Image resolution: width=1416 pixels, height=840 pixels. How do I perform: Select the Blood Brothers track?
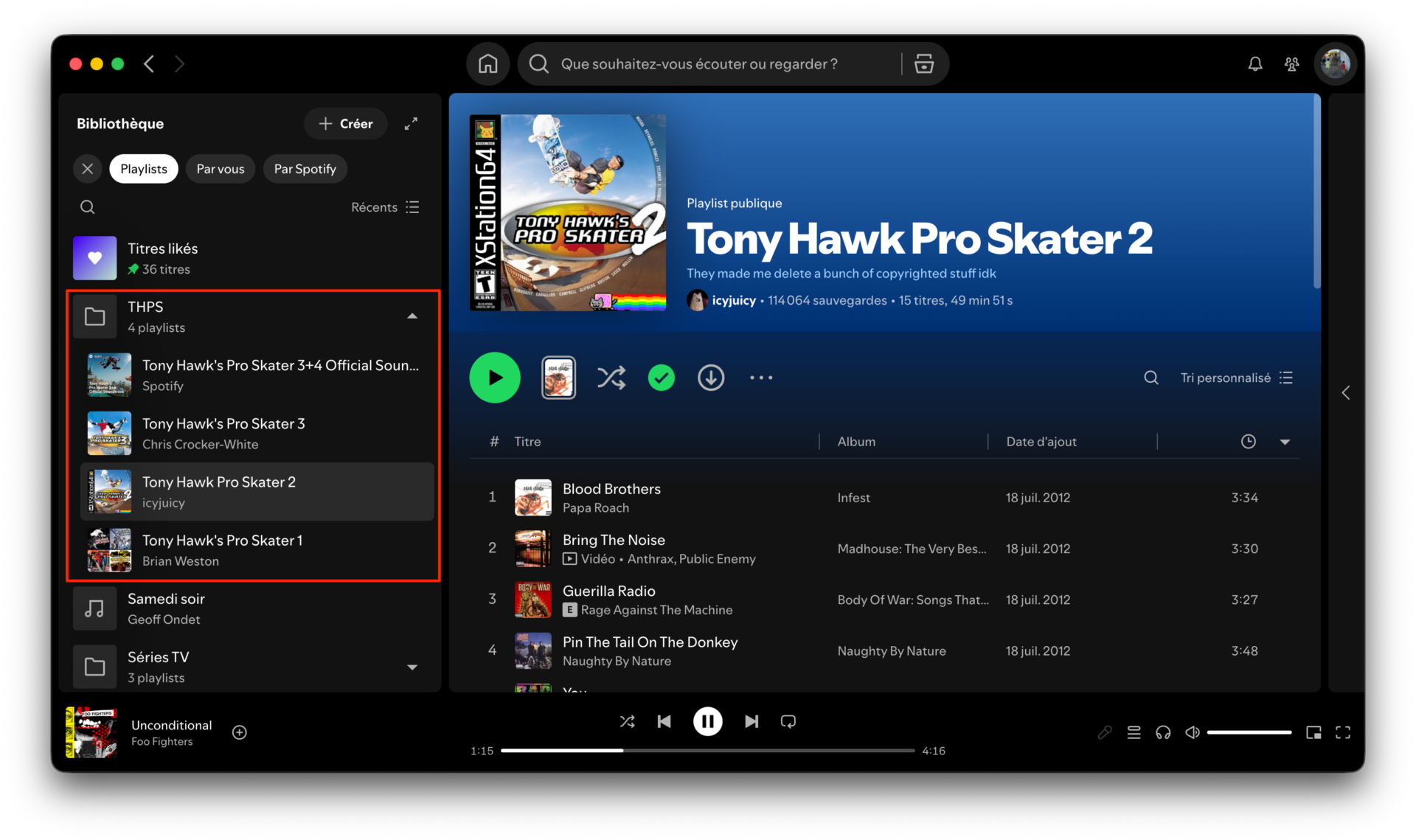884,498
